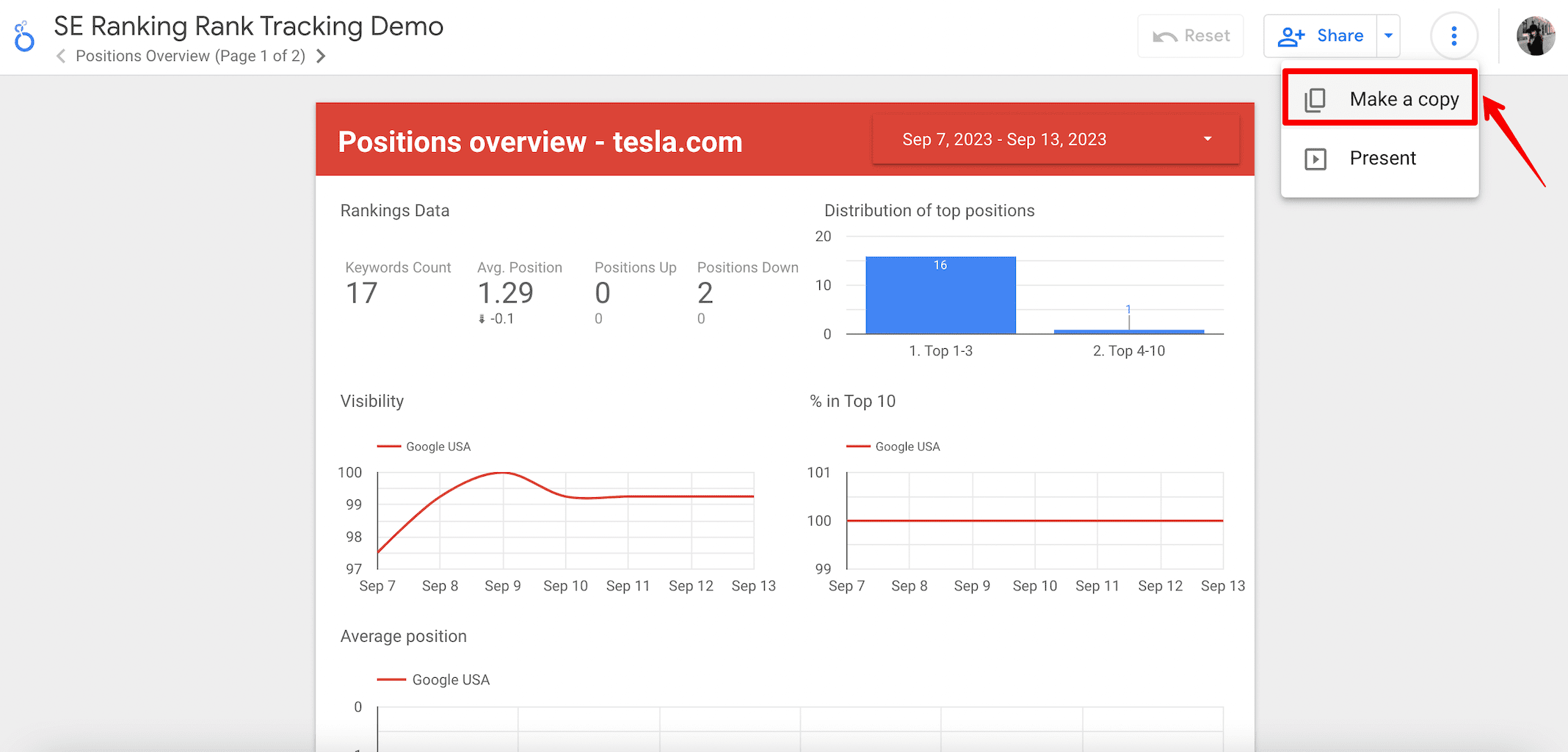The height and width of the screenshot is (752, 1568).
Task: Select Make a copy menu item
Action: point(1380,98)
